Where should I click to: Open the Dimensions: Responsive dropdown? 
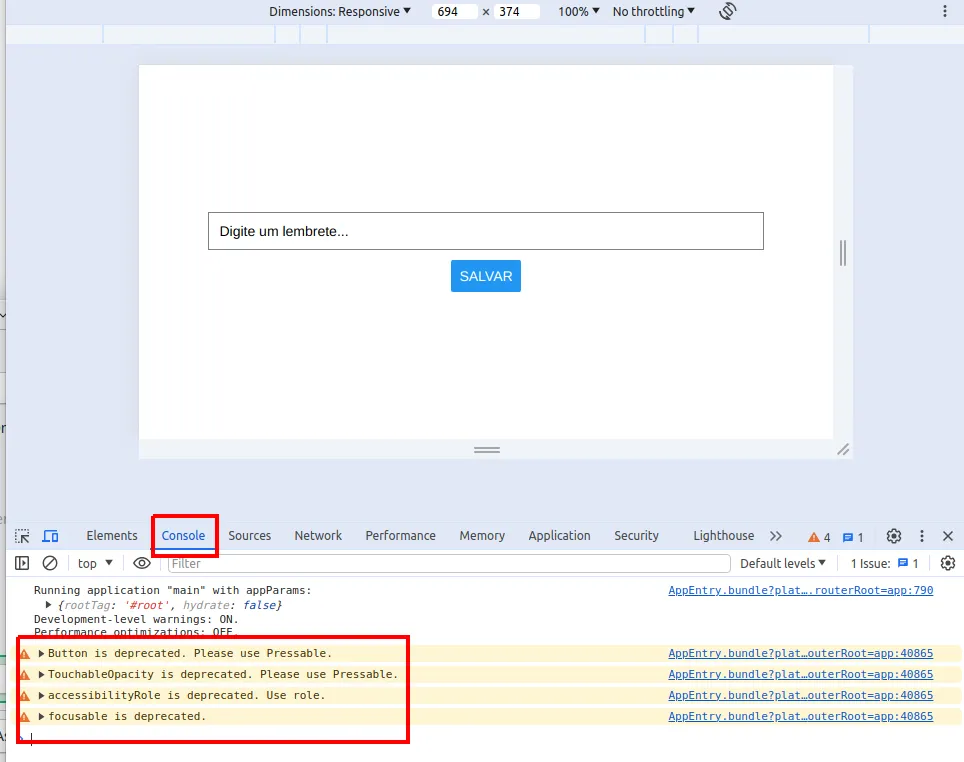[x=340, y=11]
